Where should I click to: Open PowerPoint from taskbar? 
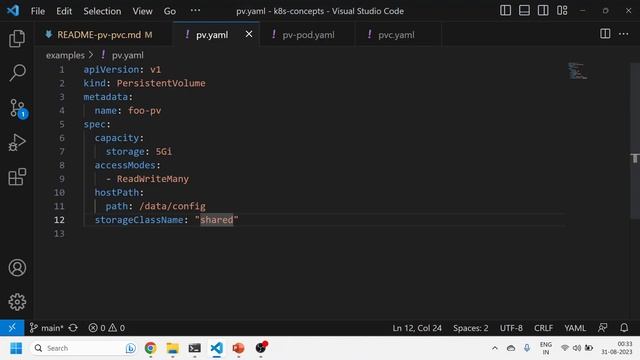pos(238,348)
